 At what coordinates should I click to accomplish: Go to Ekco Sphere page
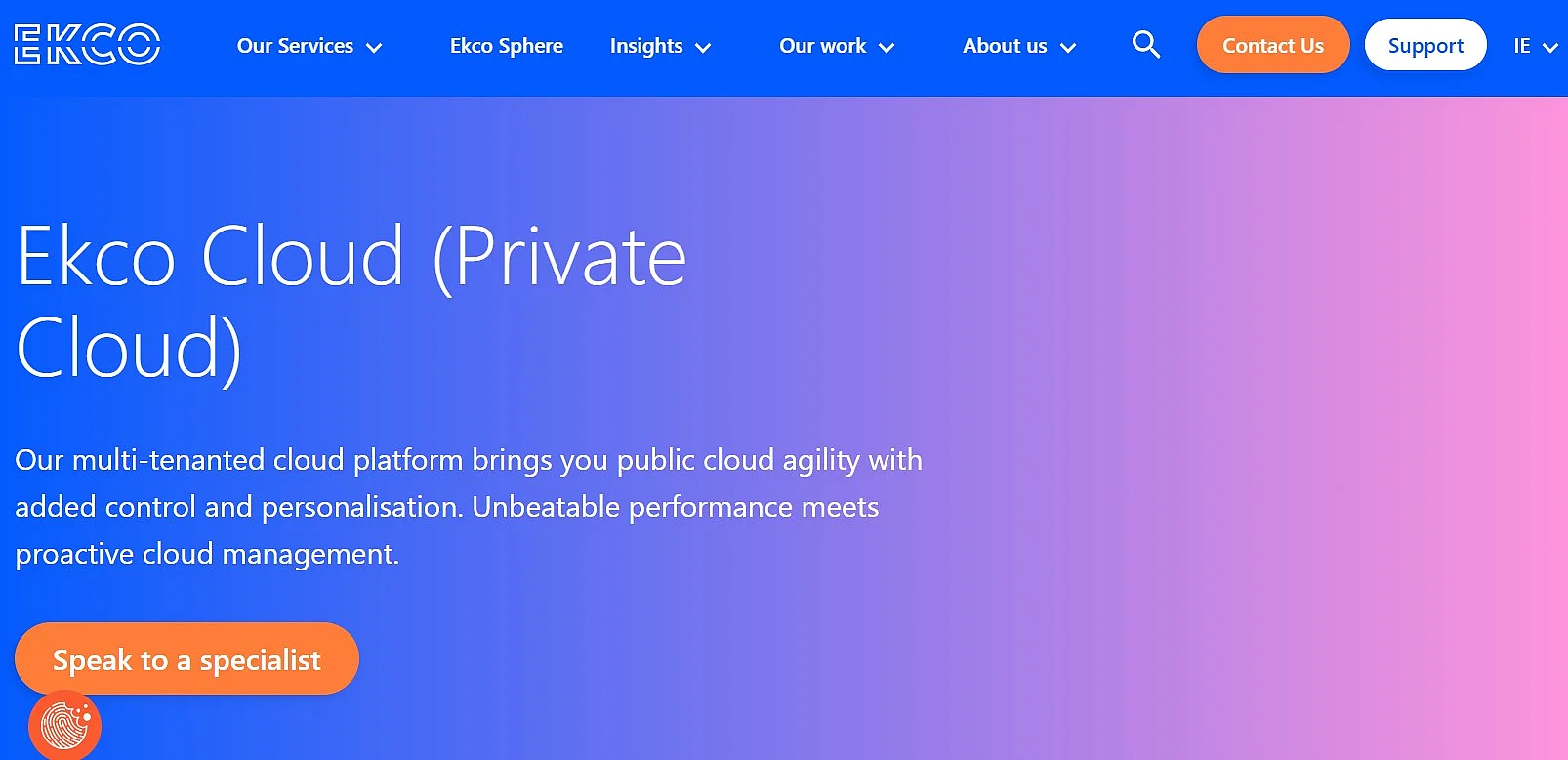[507, 46]
